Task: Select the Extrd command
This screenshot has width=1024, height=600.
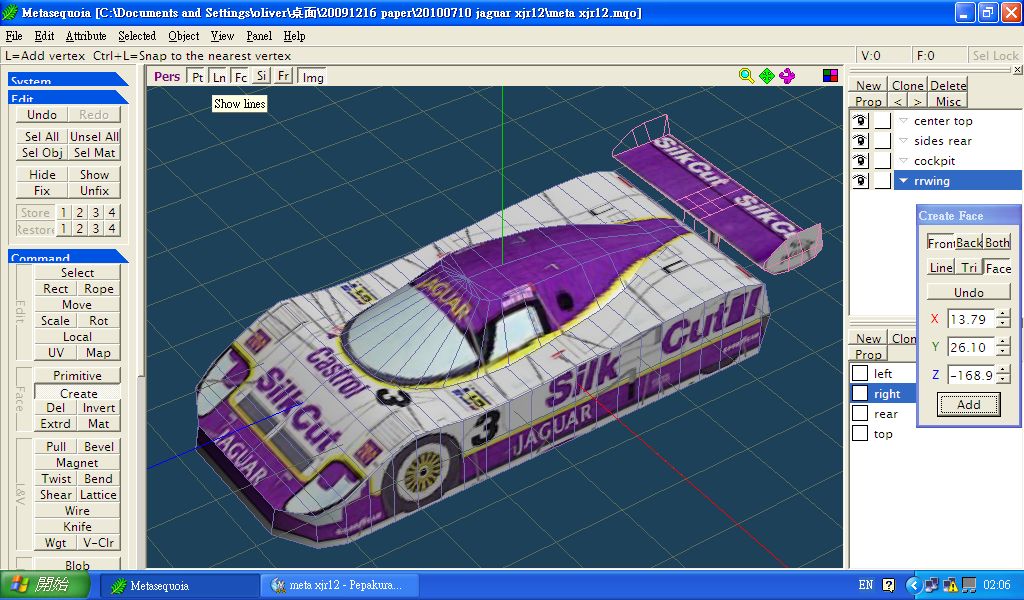Action: (56, 424)
